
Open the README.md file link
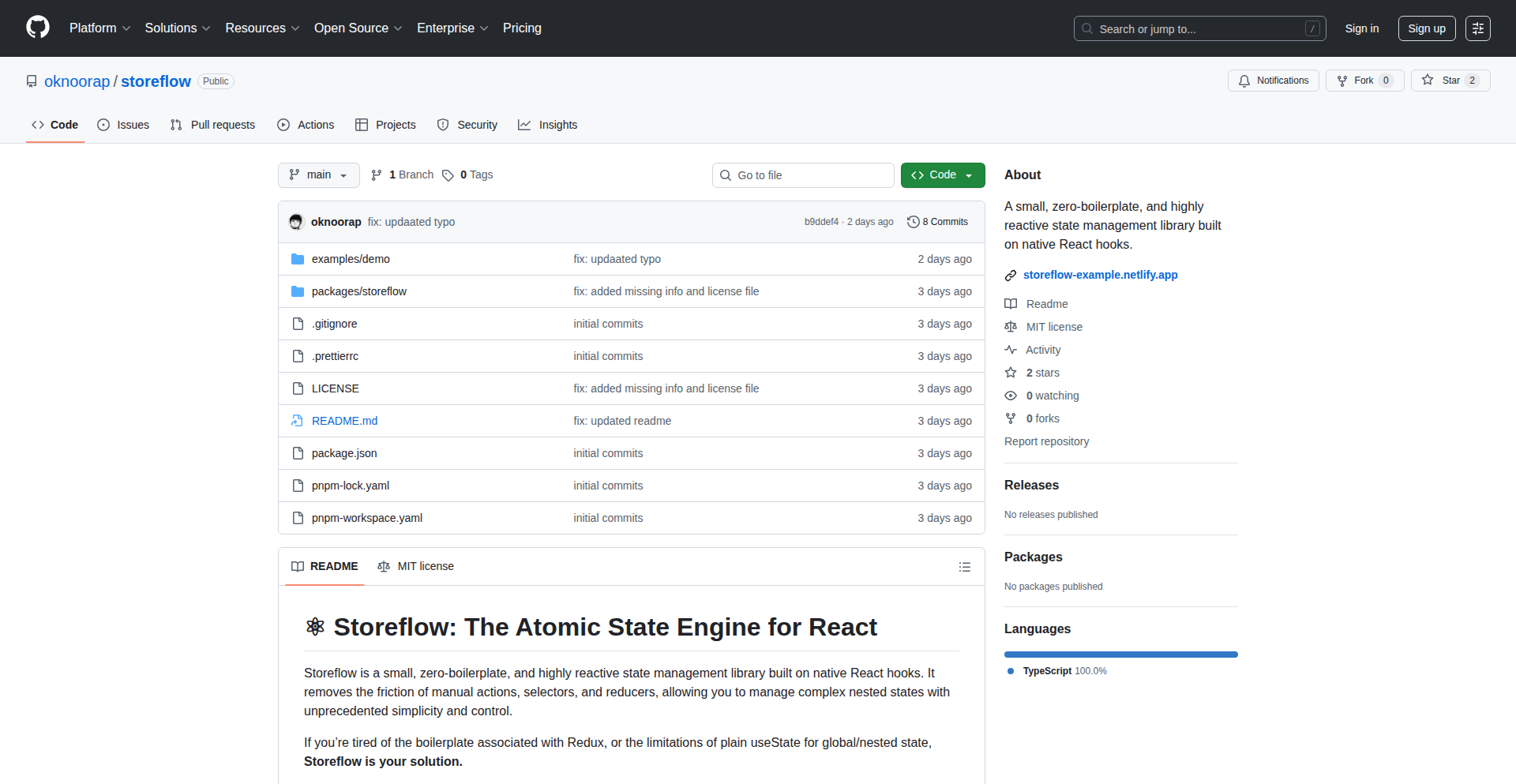pyautogui.click(x=344, y=421)
